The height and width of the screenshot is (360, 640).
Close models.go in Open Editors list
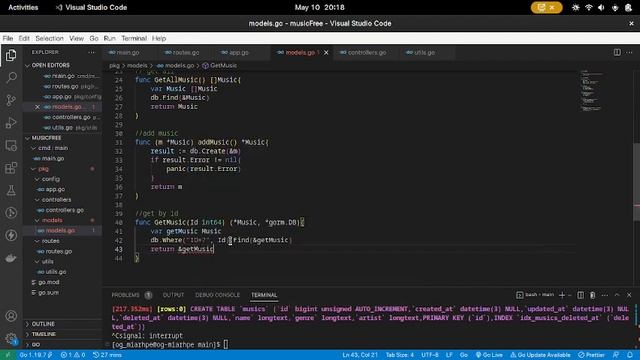(37, 107)
